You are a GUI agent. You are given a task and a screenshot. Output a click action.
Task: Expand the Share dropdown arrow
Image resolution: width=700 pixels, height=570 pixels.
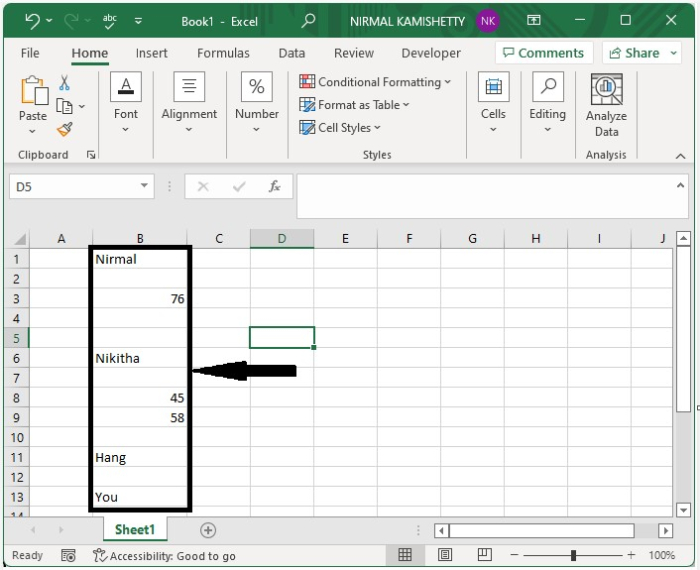673,53
